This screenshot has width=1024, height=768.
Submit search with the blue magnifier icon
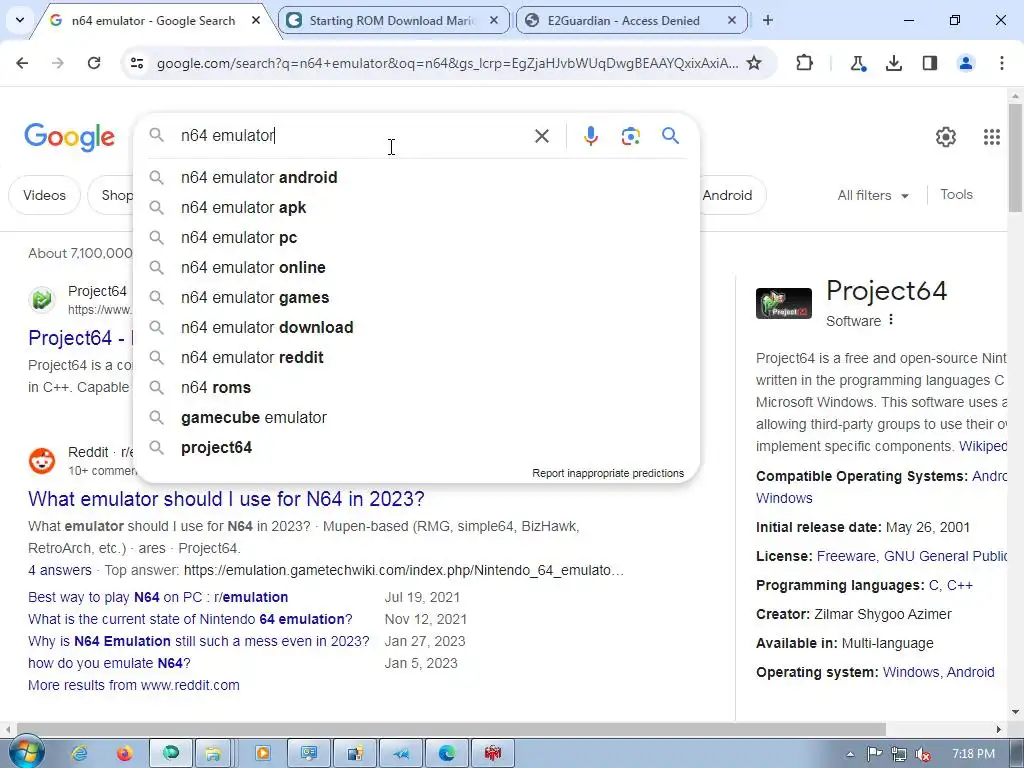click(x=670, y=136)
